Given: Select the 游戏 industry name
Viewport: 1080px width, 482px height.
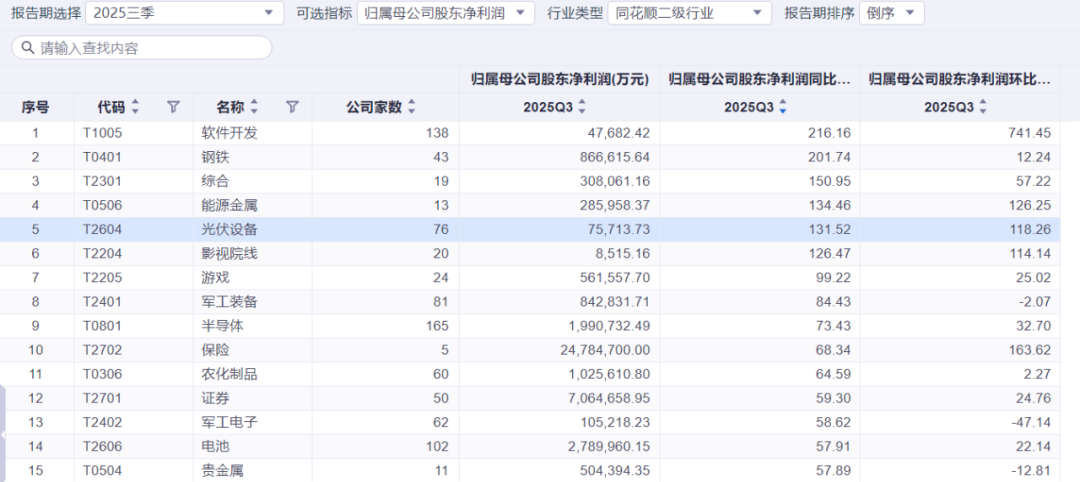Looking at the screenshot, I should [x=216, y=277].
